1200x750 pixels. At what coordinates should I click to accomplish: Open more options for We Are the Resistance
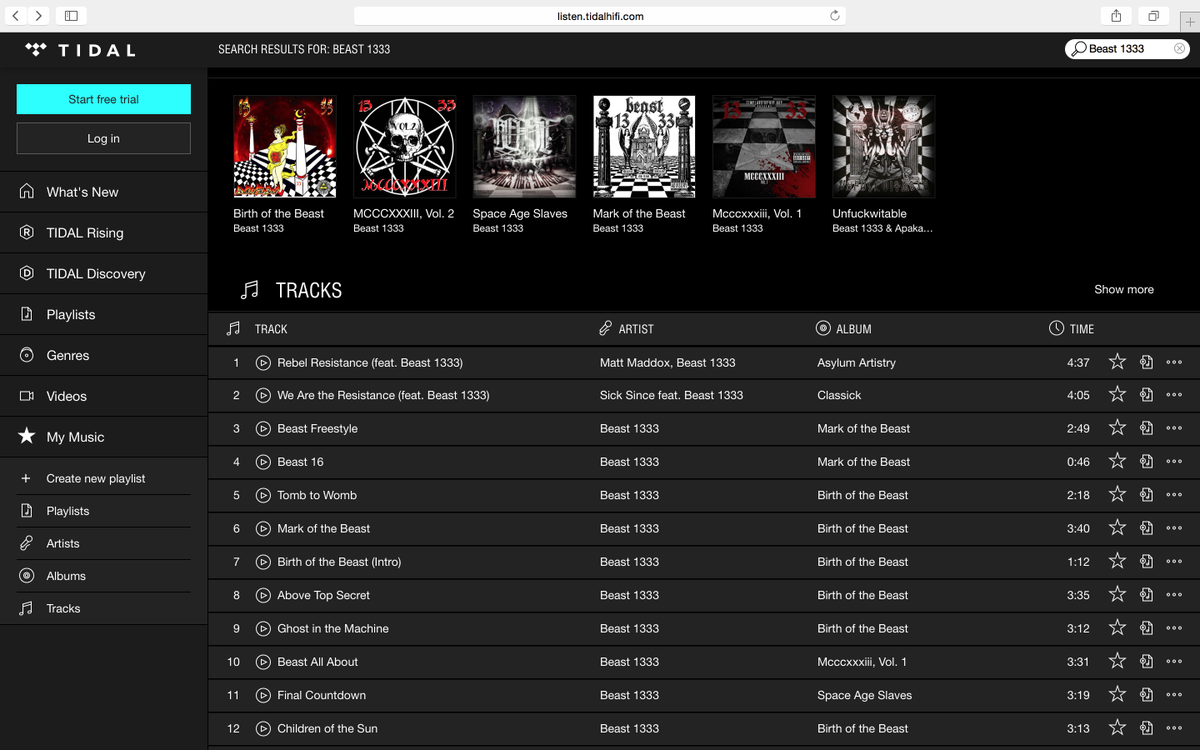[x=1174, y=395]
